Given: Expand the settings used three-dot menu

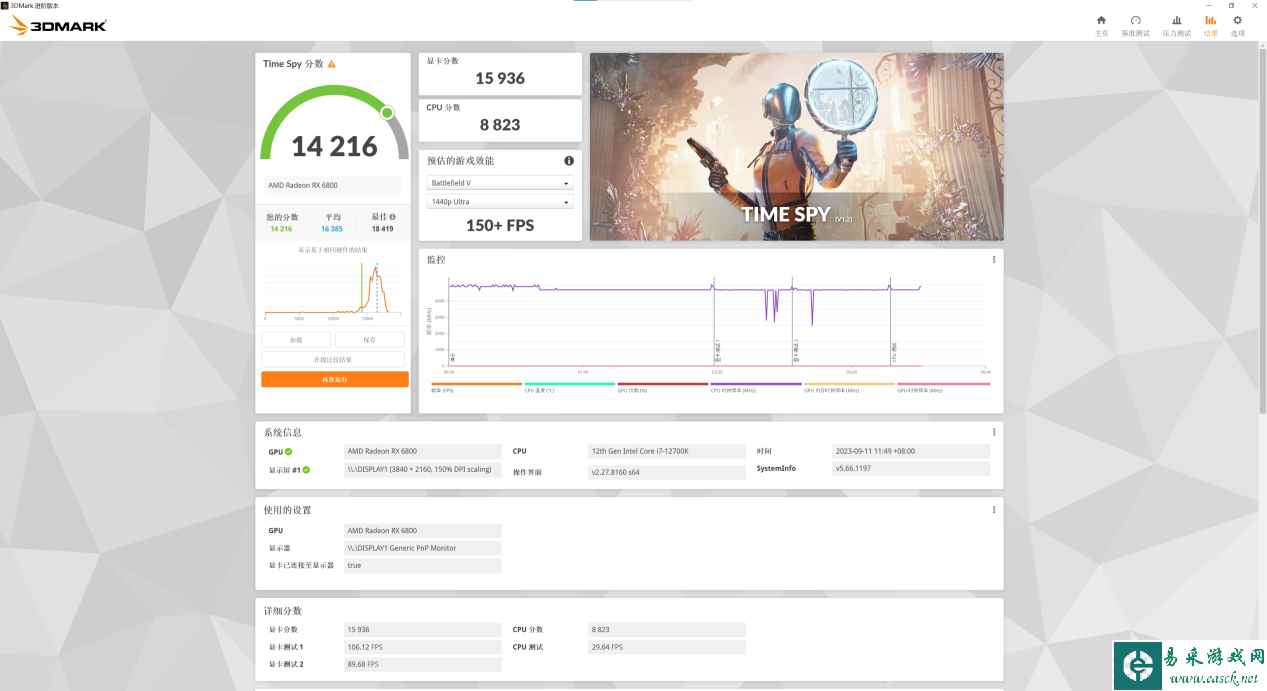Looking at the screenshot, I should (993, 510).
